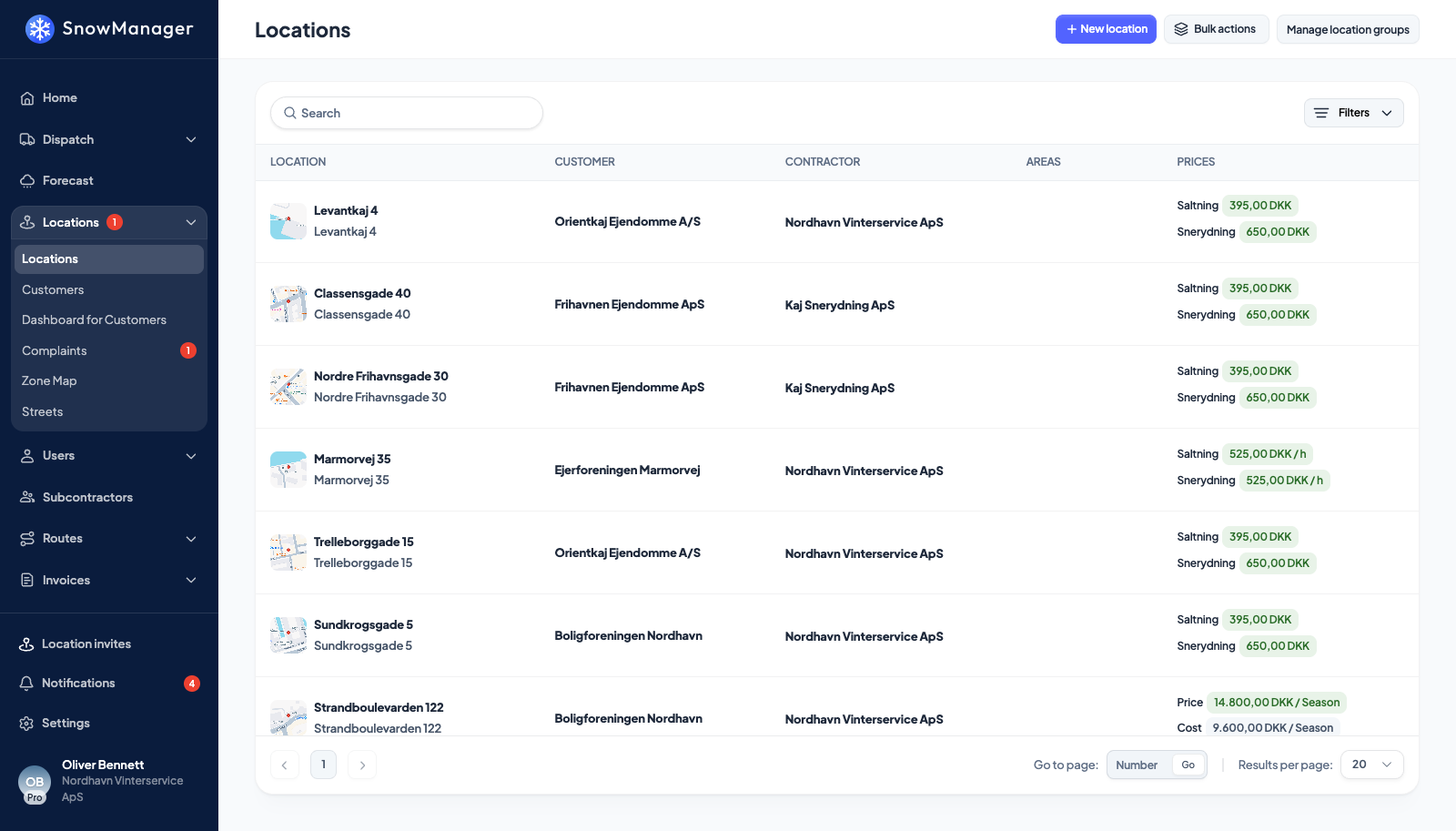Expand the Invoices menu chevron
This screenshot has width=1456, height=831.
[x=191, y=580]
